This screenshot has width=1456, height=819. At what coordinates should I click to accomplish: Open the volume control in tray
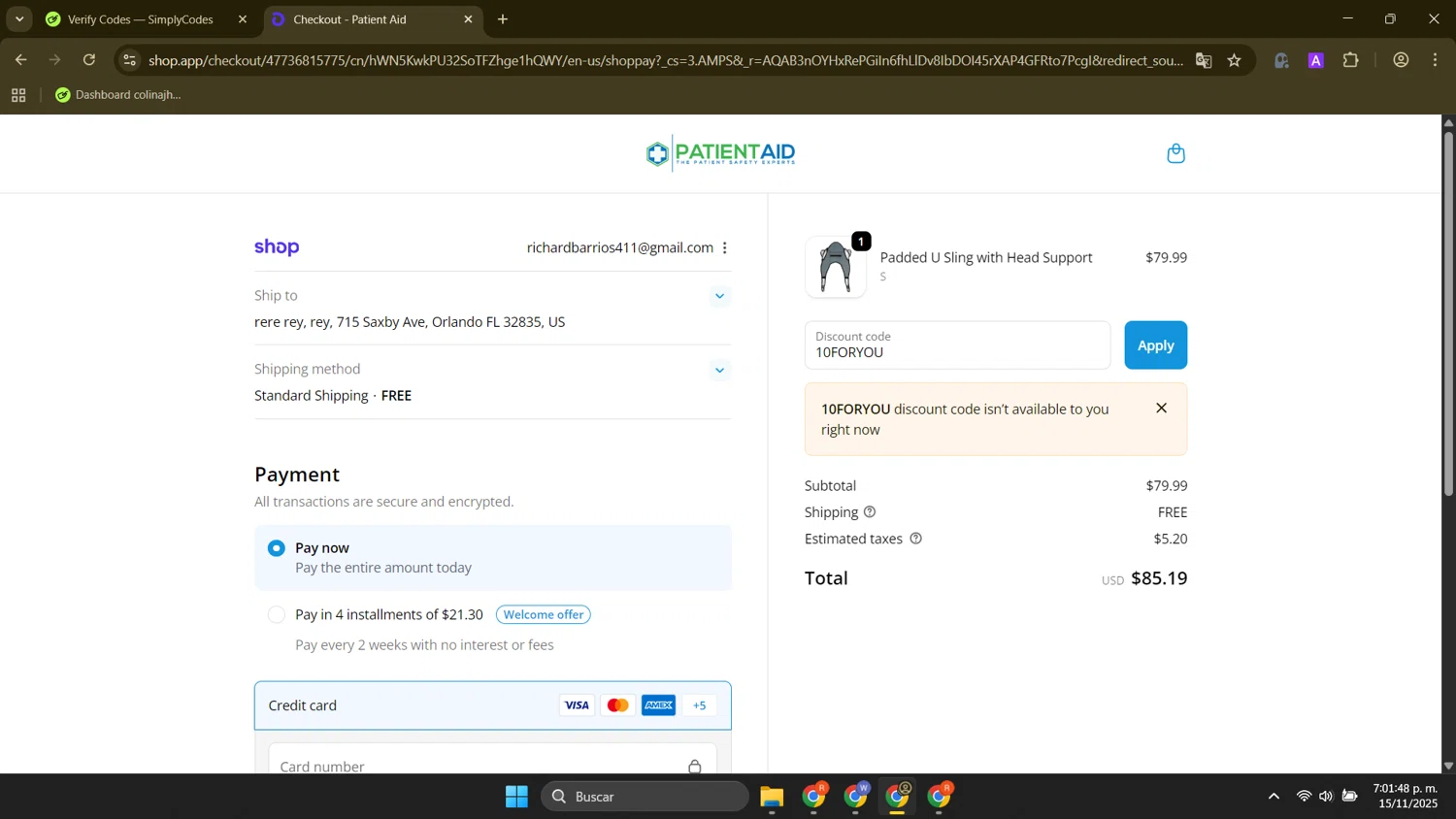(1326, 797)
